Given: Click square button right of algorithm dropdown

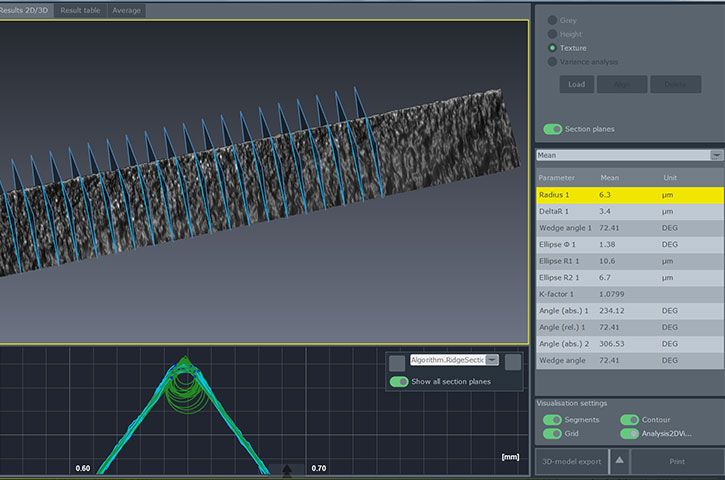Looking at the screenshot, I should (x=513, y=362).
